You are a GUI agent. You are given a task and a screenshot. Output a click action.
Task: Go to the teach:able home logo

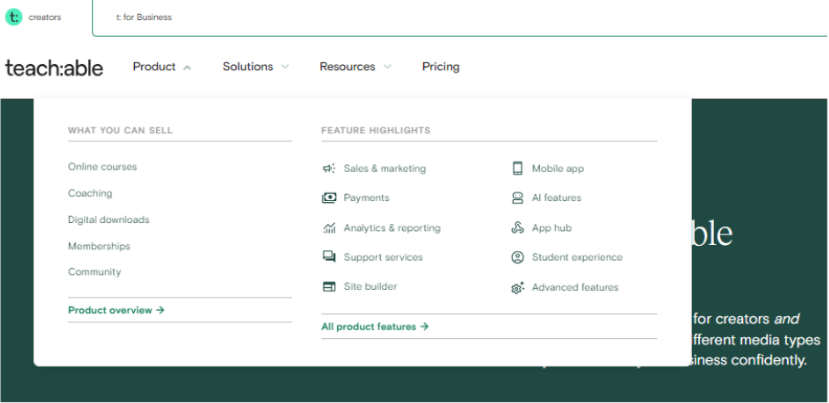click(54, 67)
